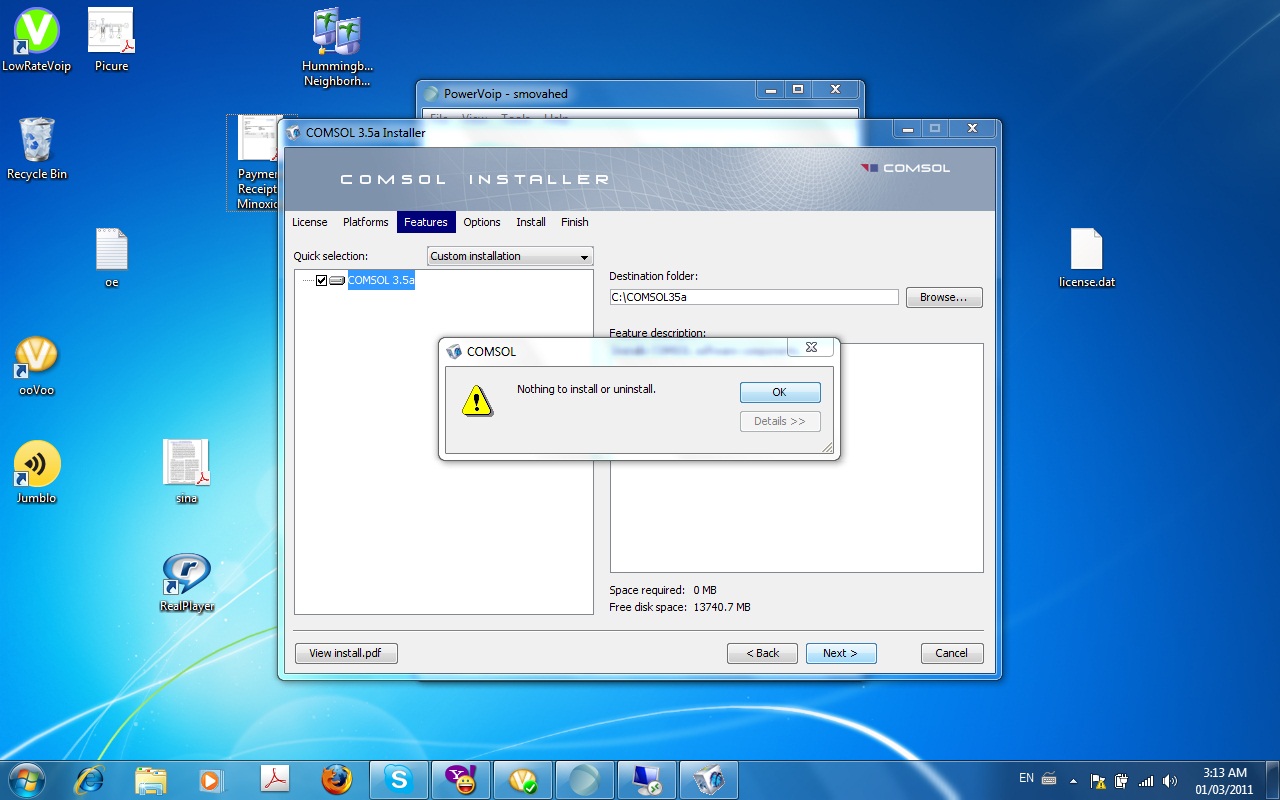Screen dimensions: 1280x800
Task: Select Payment Receipt PDF desktop icon
Action: [256, 163]
